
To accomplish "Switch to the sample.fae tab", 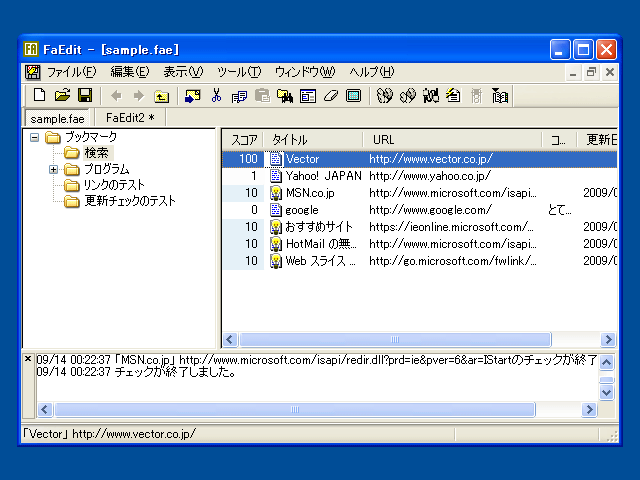I will coord(57,118).
